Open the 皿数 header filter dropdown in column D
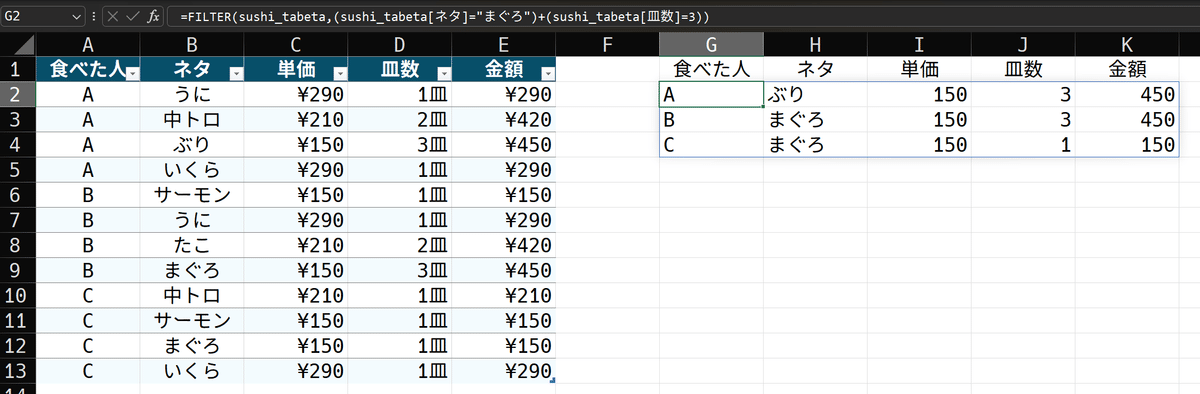 444,74
